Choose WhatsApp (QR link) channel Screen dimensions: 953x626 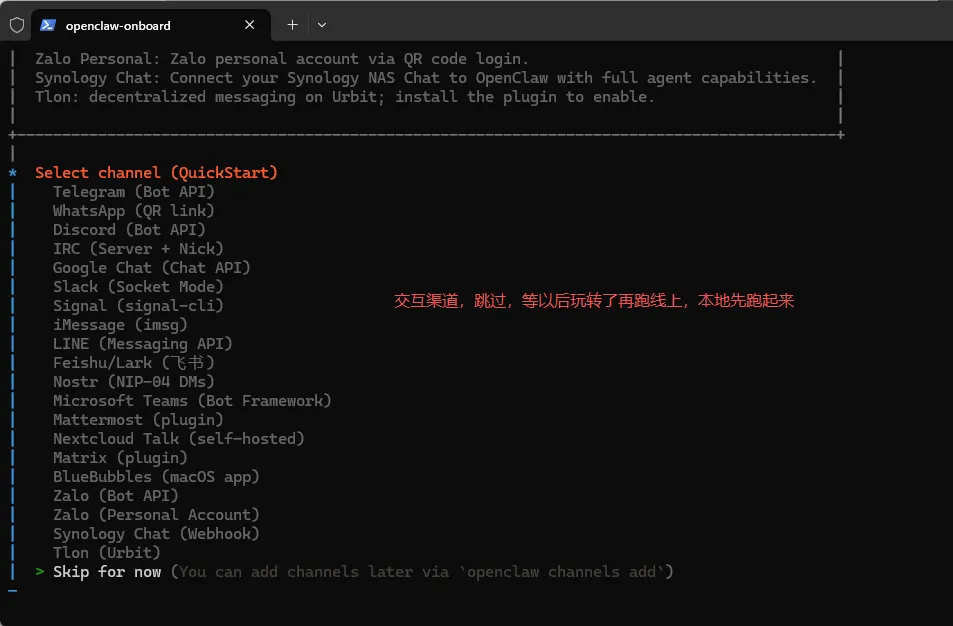[x=134, y=210]
